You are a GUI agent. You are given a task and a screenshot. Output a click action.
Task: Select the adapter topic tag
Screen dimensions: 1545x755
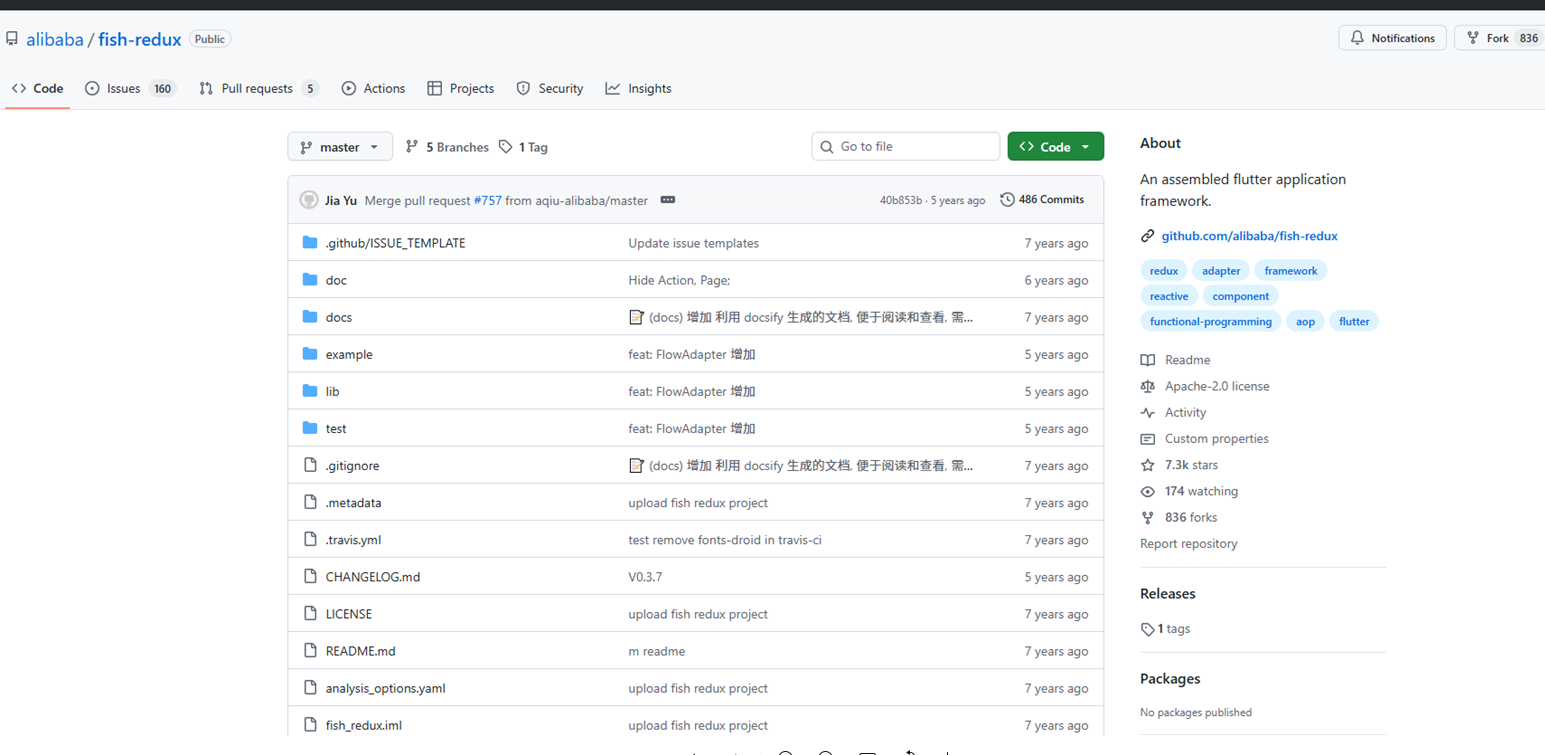[1221, 271]
